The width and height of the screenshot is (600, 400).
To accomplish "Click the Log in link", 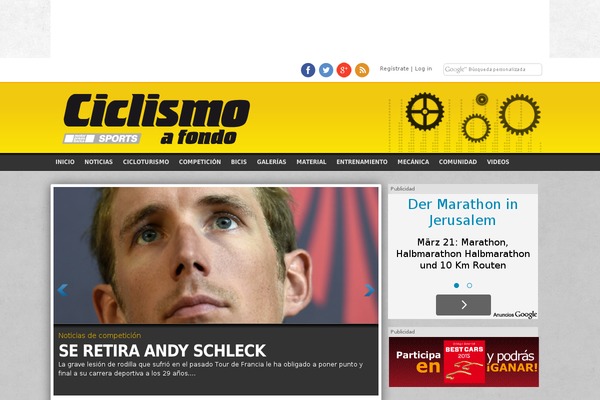I will pyautogui.click(x=424, y=69).
